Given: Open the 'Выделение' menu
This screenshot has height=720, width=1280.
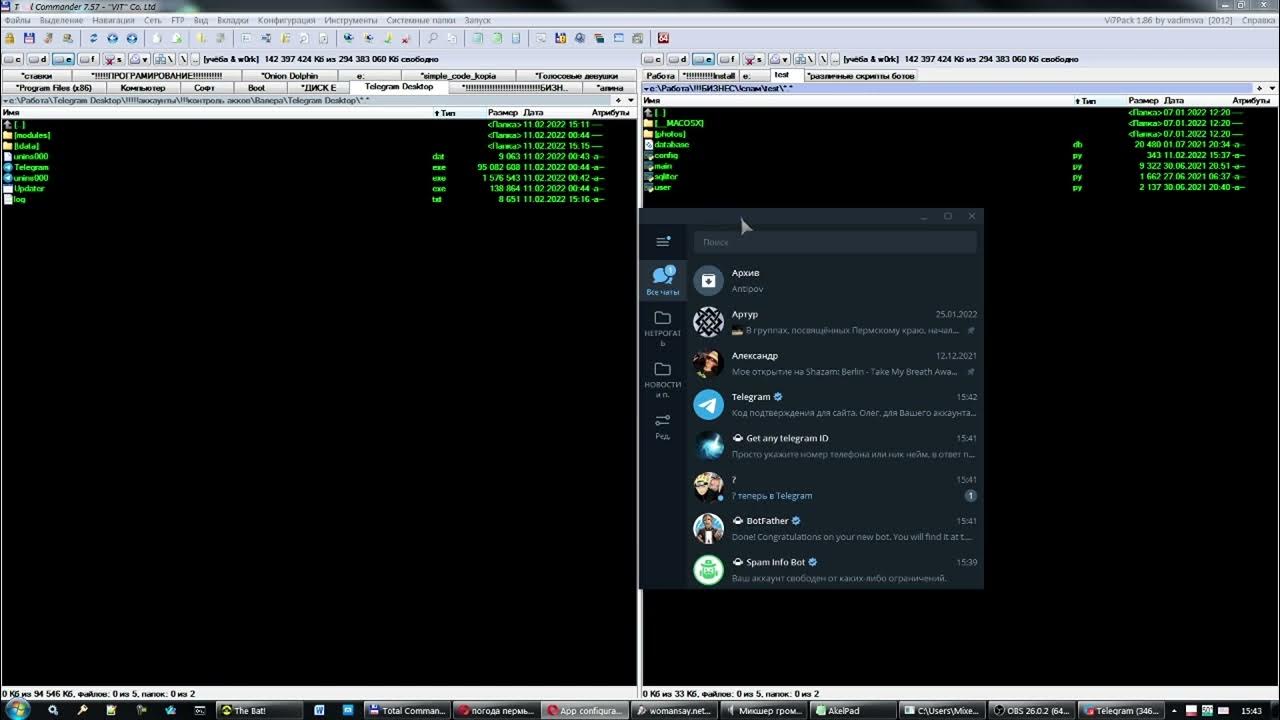Looking at the screenshot, I should pos(61,20).
